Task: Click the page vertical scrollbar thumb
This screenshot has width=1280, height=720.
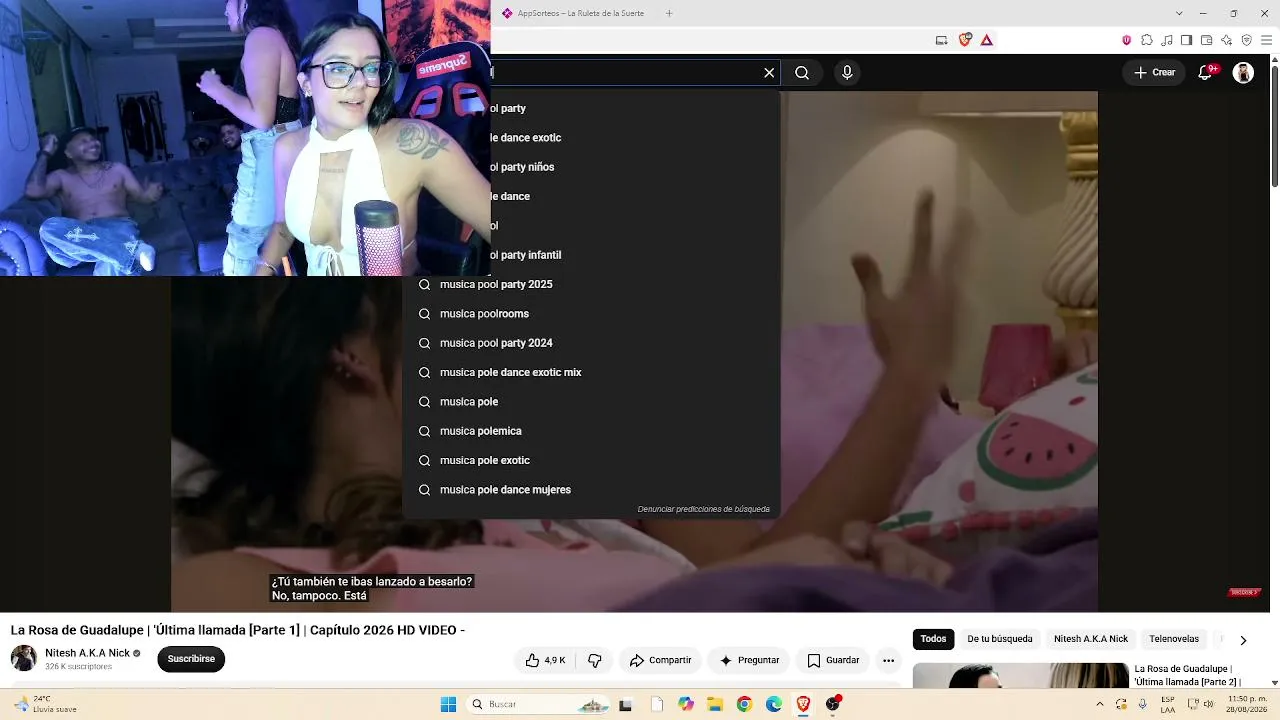Action: 1274,125
